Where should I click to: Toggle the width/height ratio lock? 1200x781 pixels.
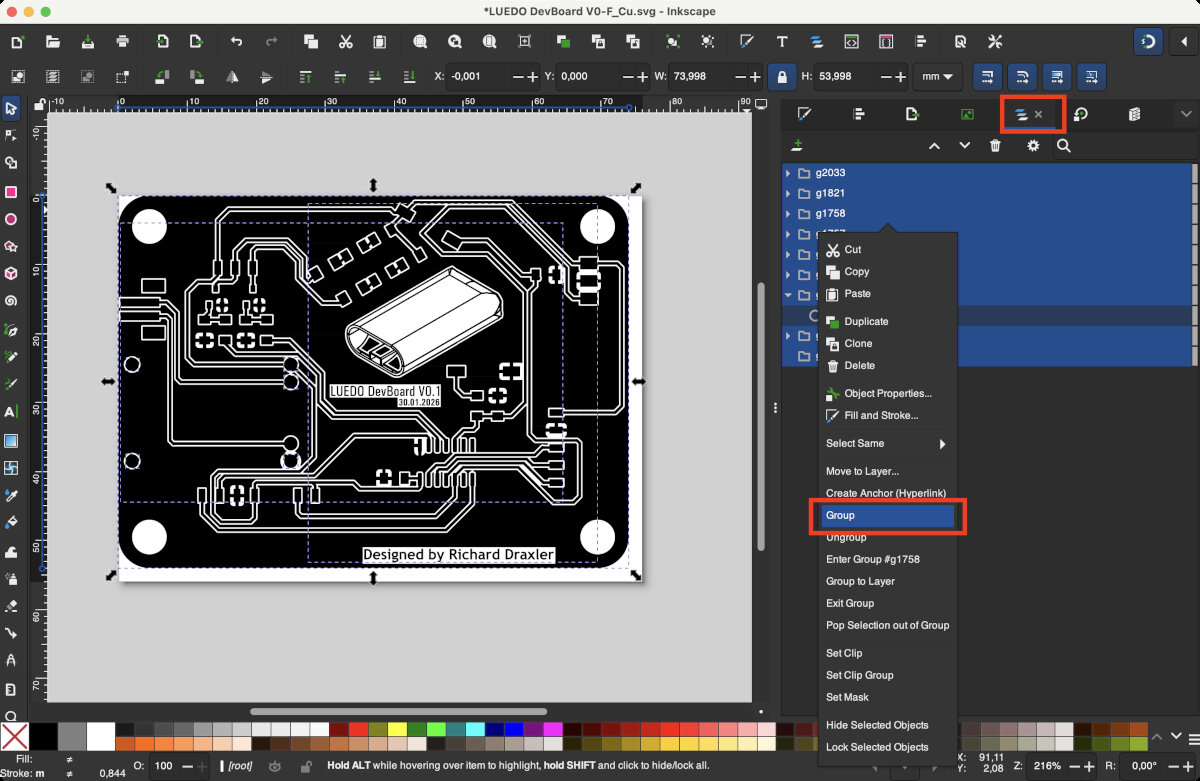tap(781, 76)
